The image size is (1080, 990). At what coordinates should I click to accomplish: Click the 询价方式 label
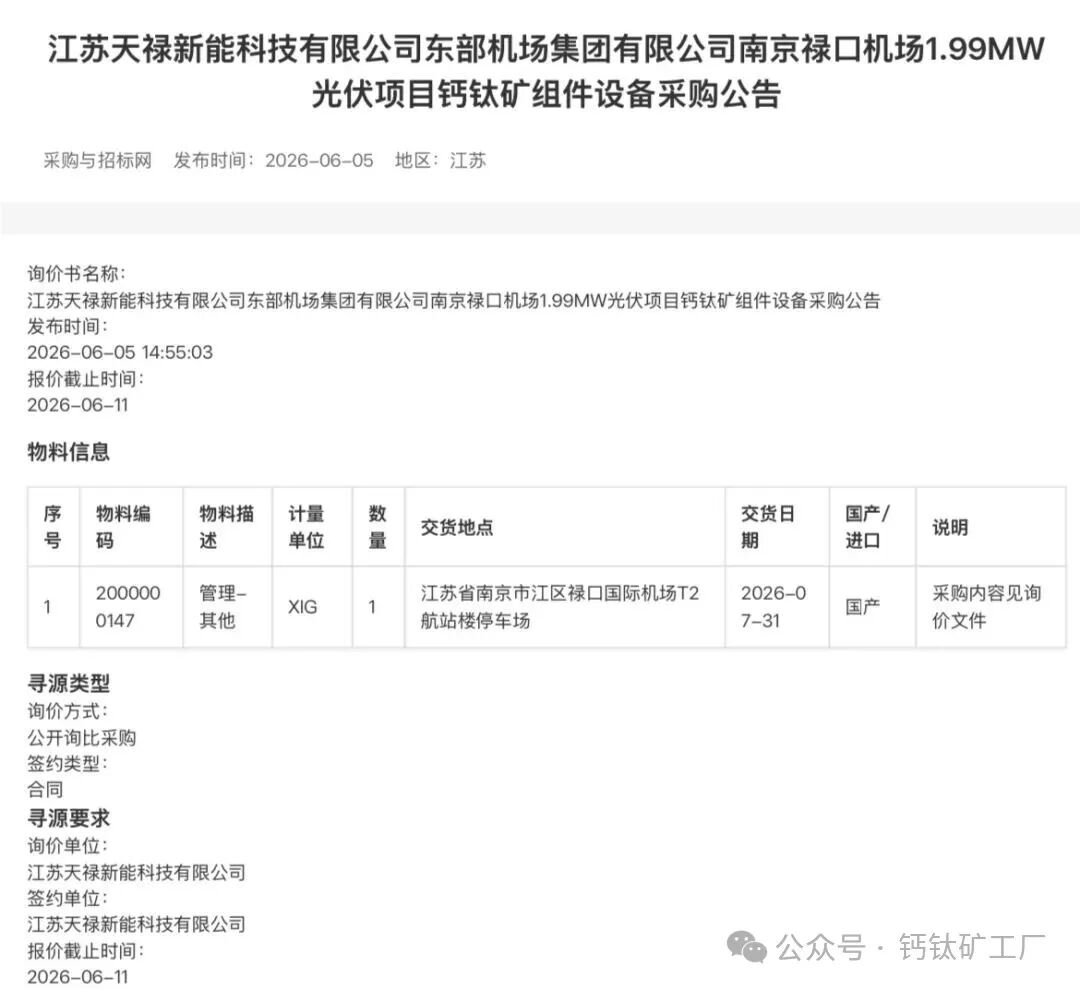pos(68,711)
